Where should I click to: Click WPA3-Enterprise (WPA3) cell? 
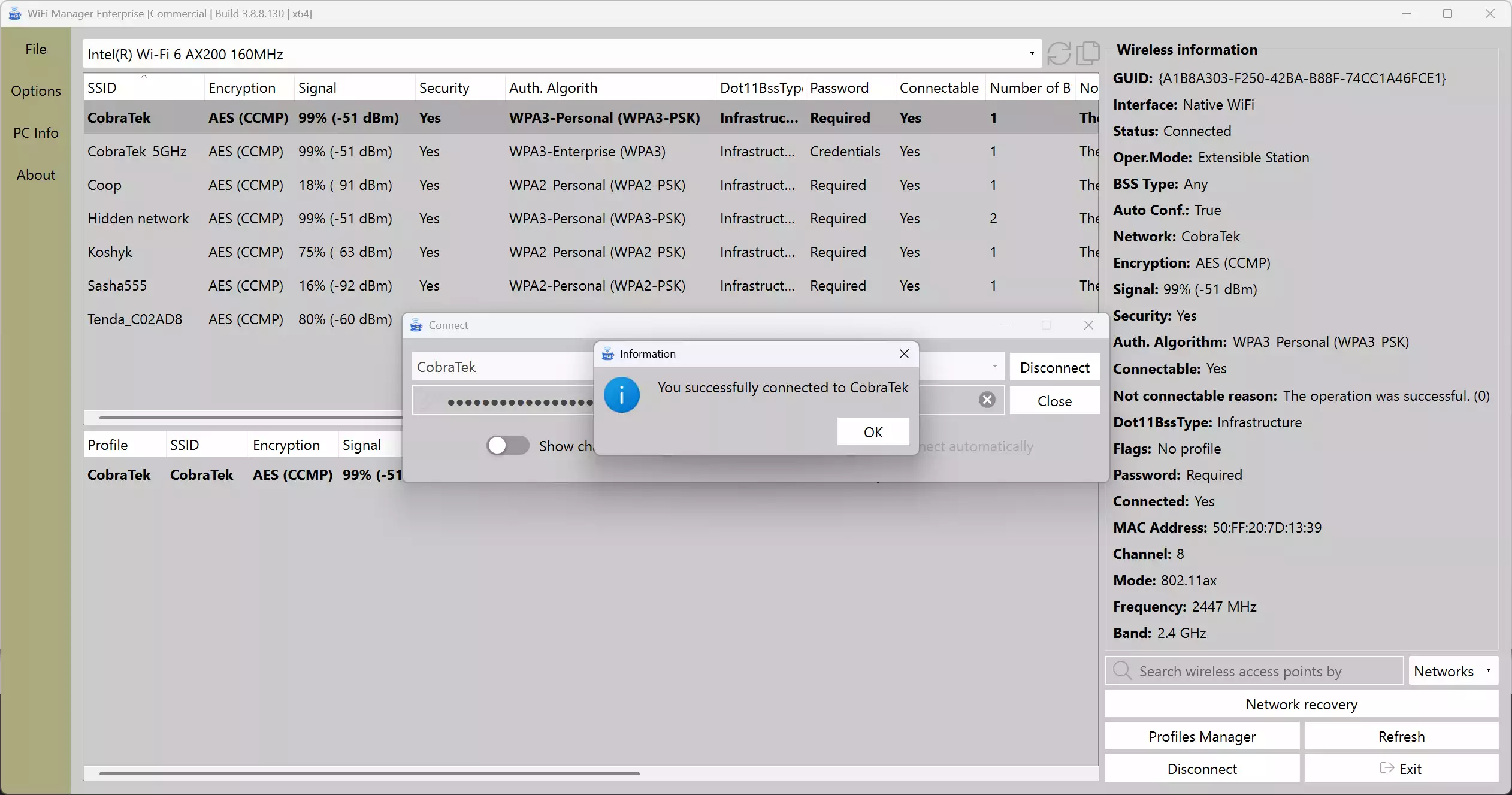587,151
